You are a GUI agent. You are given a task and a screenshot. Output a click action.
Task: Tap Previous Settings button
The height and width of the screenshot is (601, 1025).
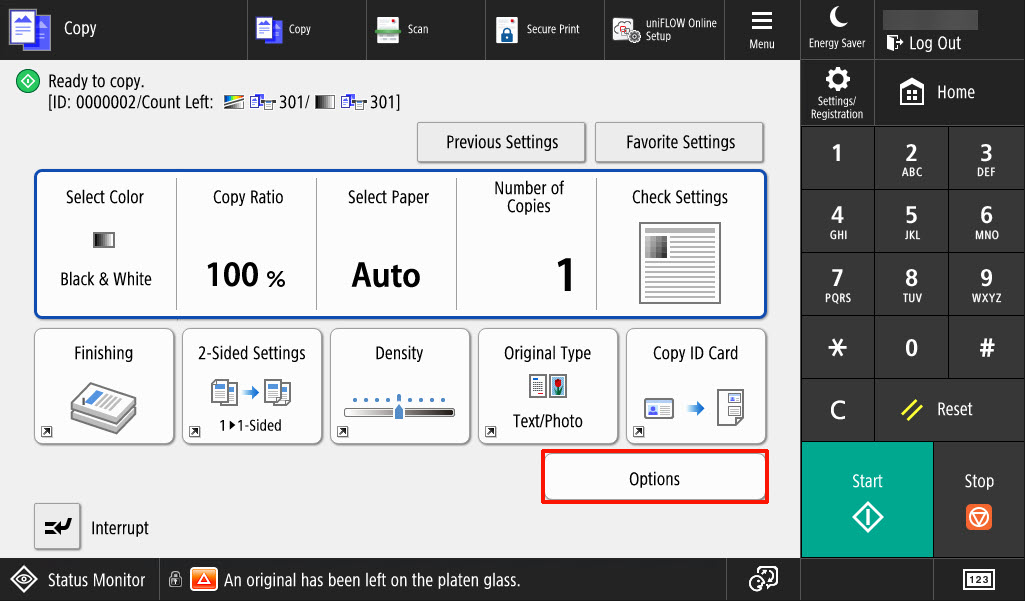(501, 142)
